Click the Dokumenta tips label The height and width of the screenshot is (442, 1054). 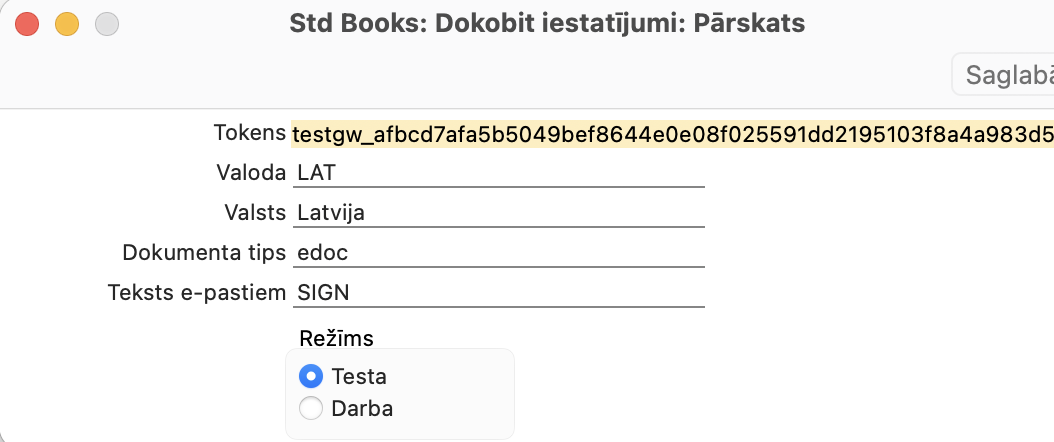click(x=204, y=253)
